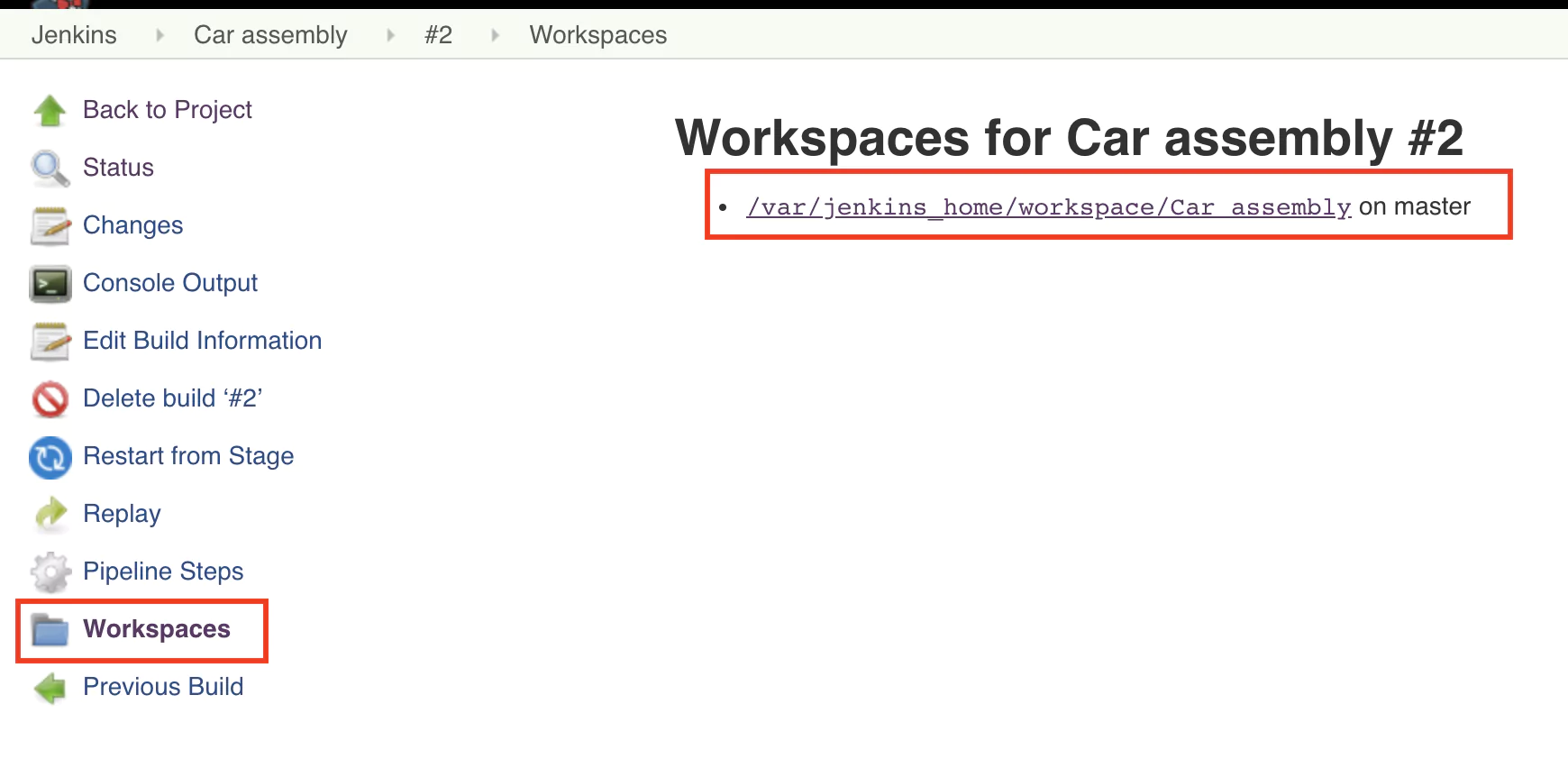Screen dimensions: 1568x759
Task: Click build #2 in the breadcrumb
Action: point(438,35)
